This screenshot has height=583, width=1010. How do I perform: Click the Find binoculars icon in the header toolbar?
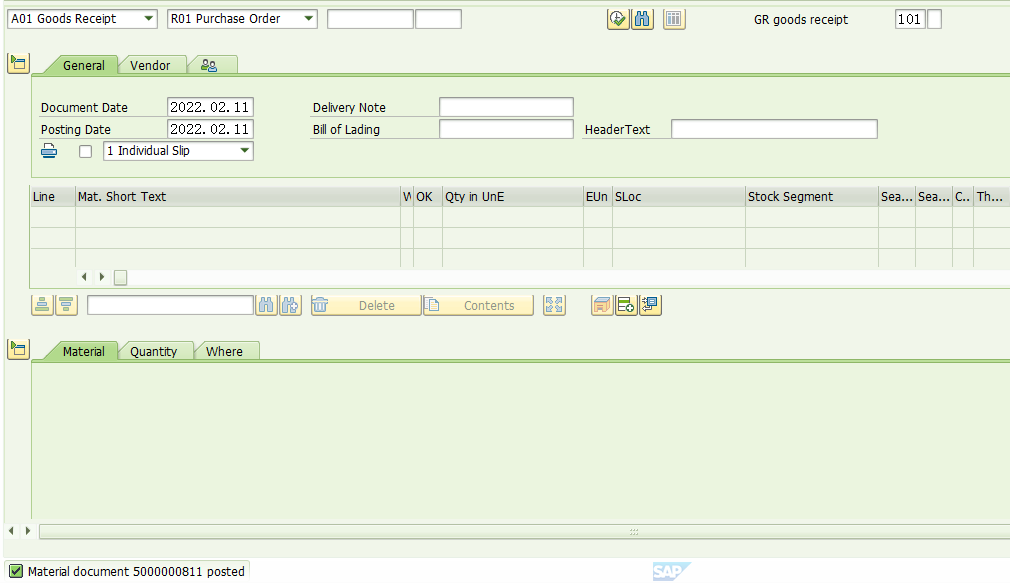point(643,19)
